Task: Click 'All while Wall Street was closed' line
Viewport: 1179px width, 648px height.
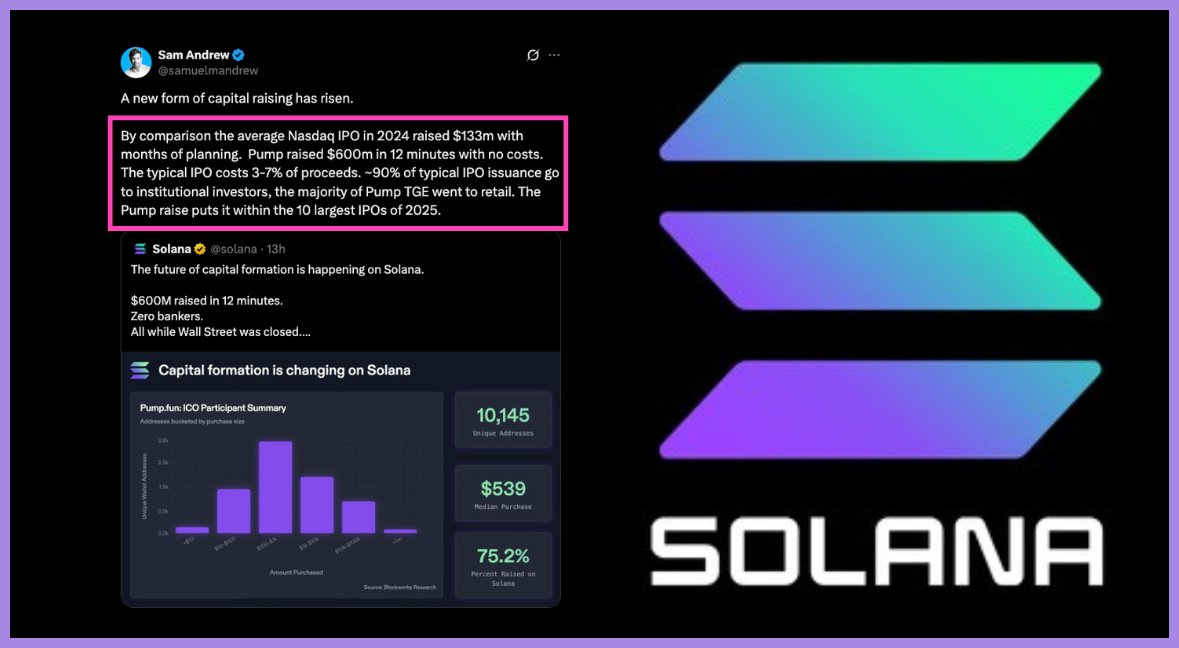Action: [220, 332]
